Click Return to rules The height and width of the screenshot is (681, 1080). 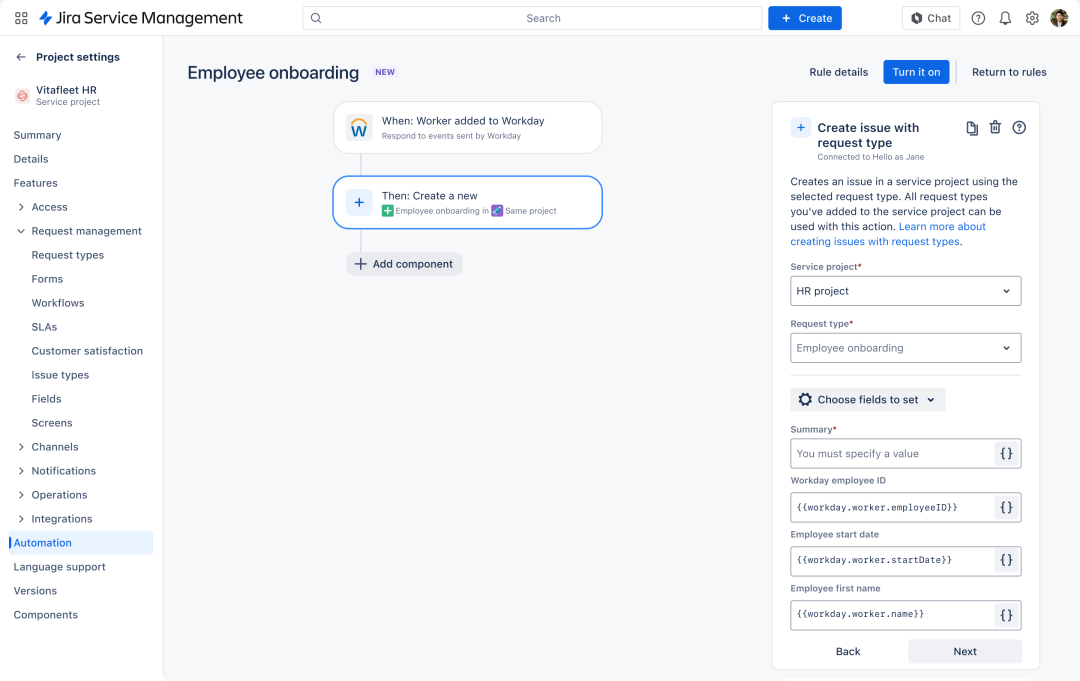click(1009, 72)
